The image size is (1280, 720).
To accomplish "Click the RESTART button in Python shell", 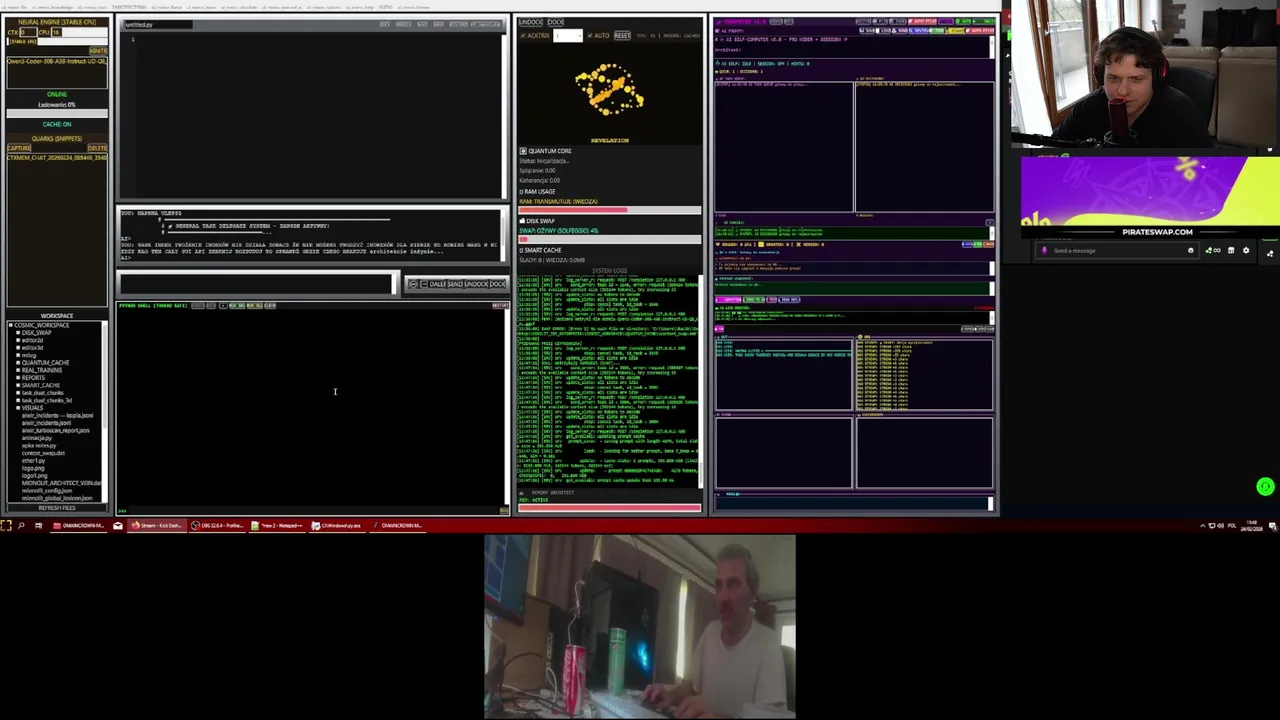I will [499, 305].
